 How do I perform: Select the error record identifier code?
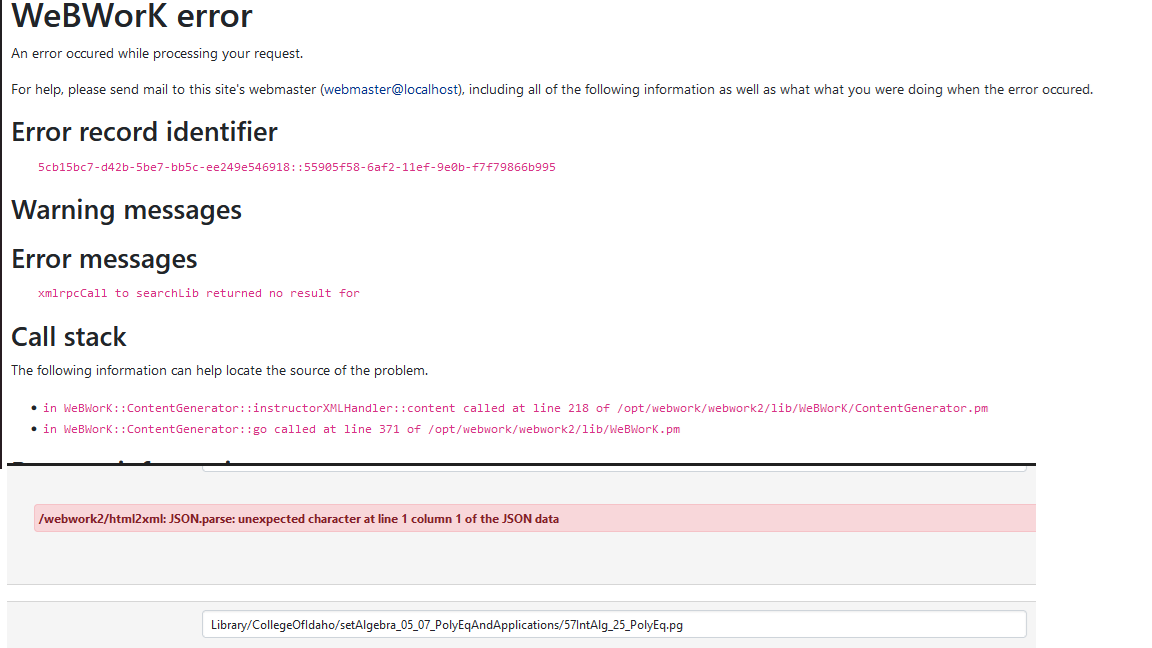click(x=297, y=168)
